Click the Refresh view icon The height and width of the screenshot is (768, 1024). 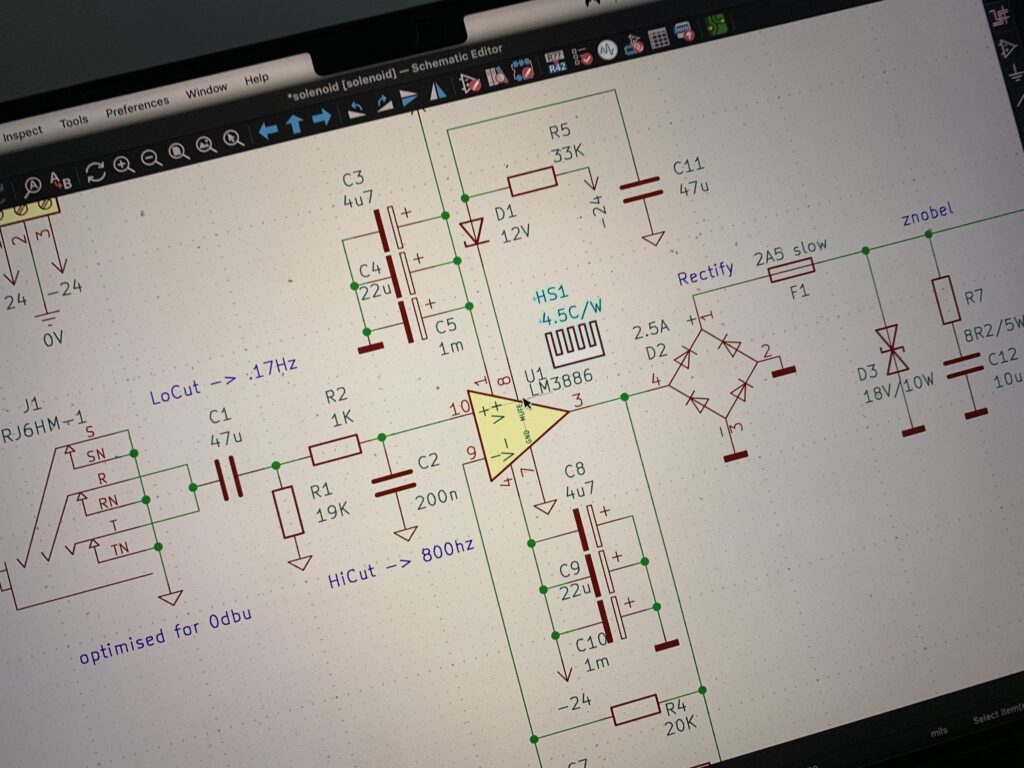pos(95,172)
